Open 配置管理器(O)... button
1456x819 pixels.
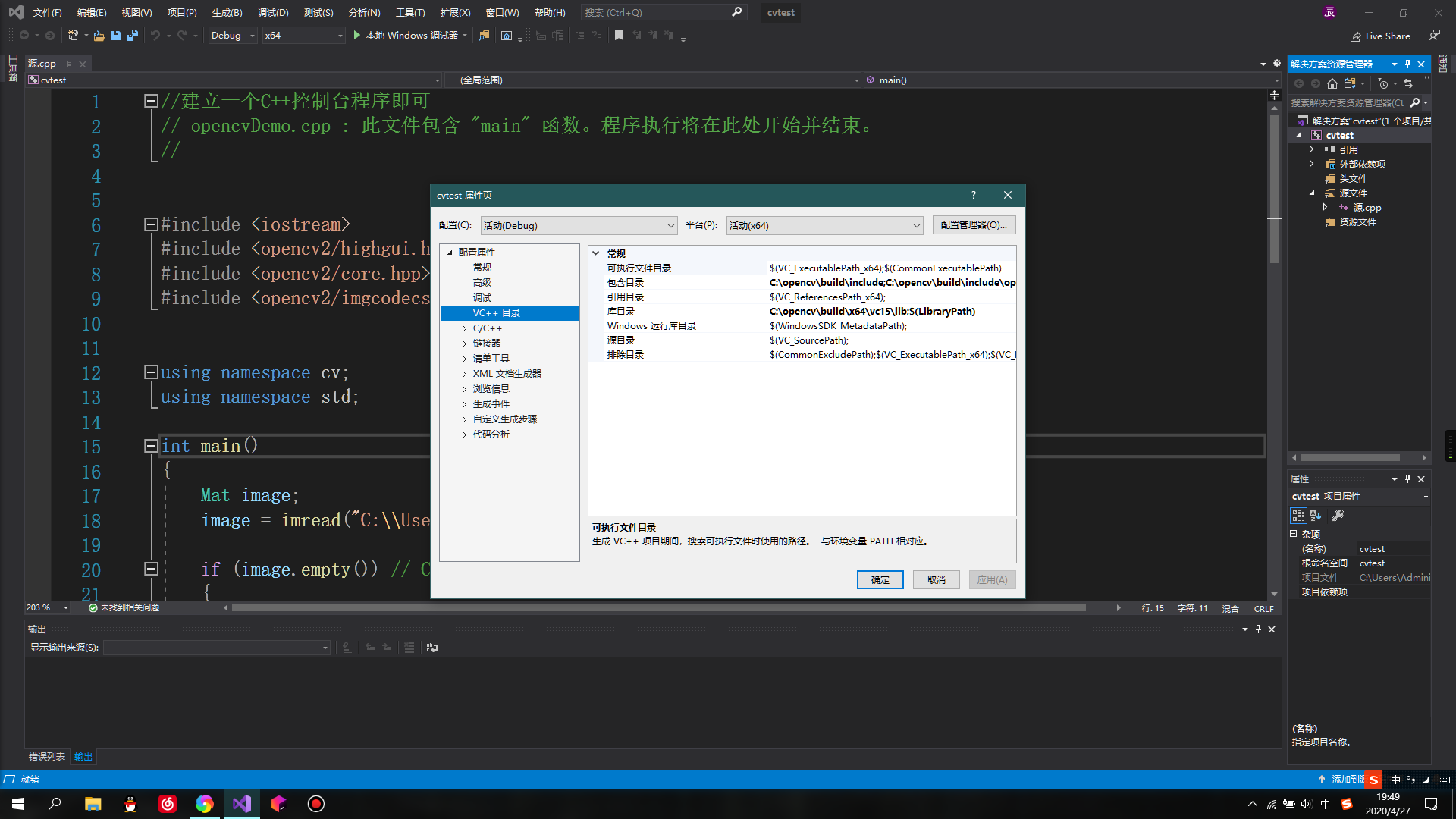click(974, 225)
